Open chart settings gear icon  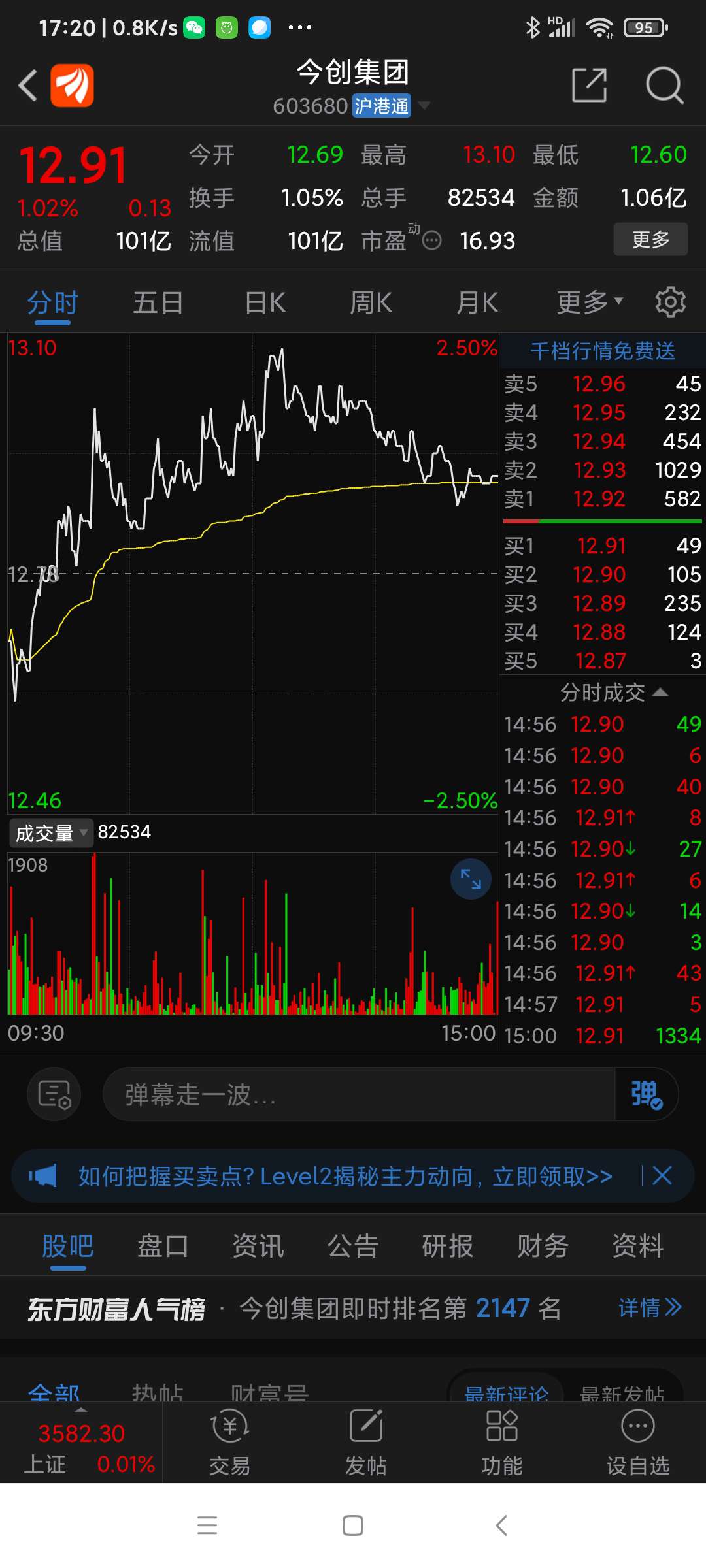[671, 302]
